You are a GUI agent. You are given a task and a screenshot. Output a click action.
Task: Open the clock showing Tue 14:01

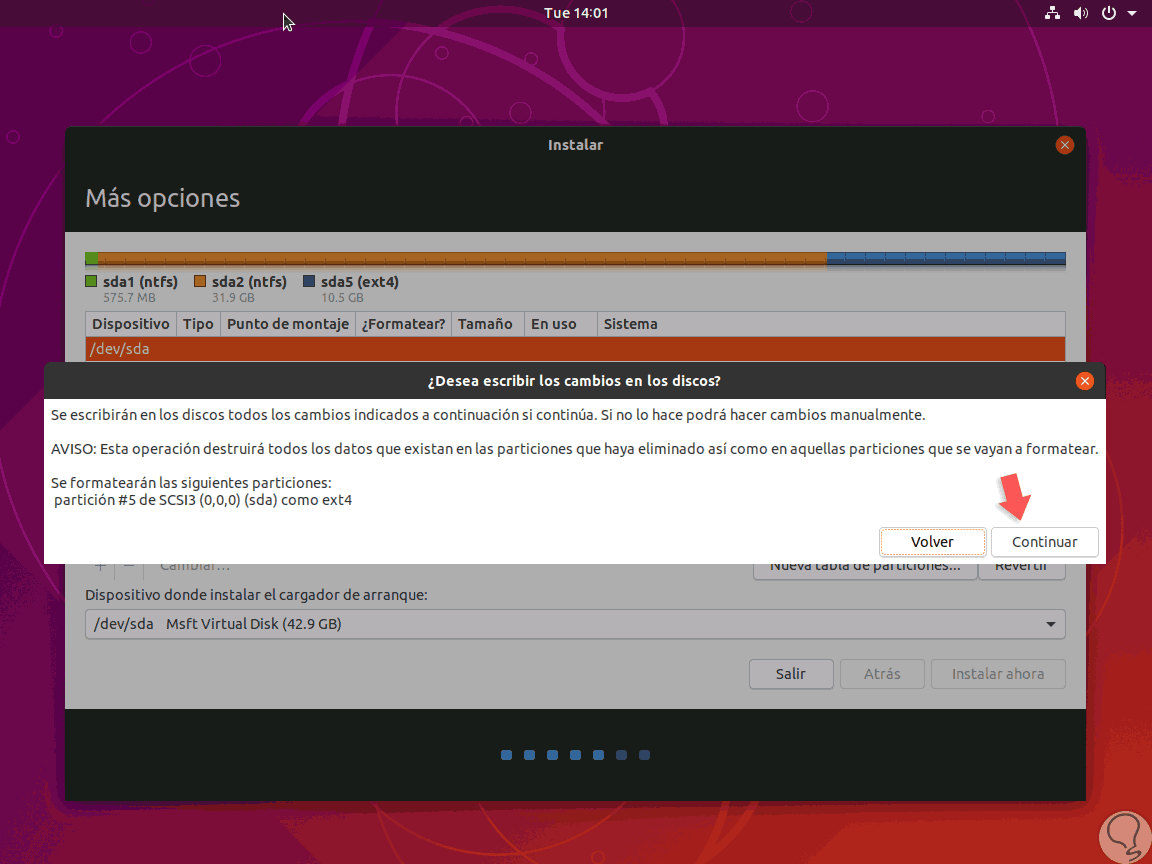point(576,12)
